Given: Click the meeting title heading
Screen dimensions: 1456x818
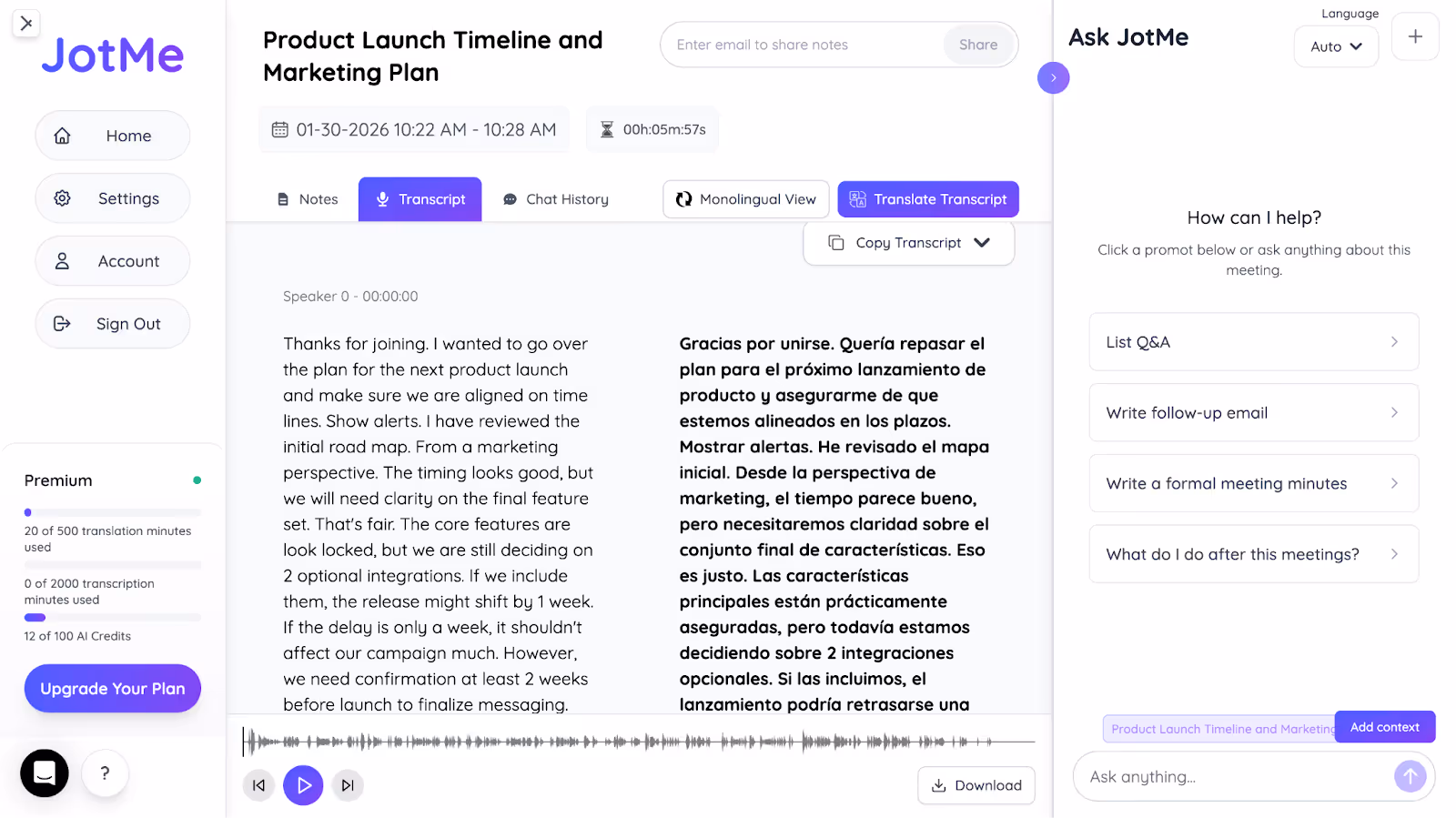Looking at the screenshot, I should [x=433, y=56].
